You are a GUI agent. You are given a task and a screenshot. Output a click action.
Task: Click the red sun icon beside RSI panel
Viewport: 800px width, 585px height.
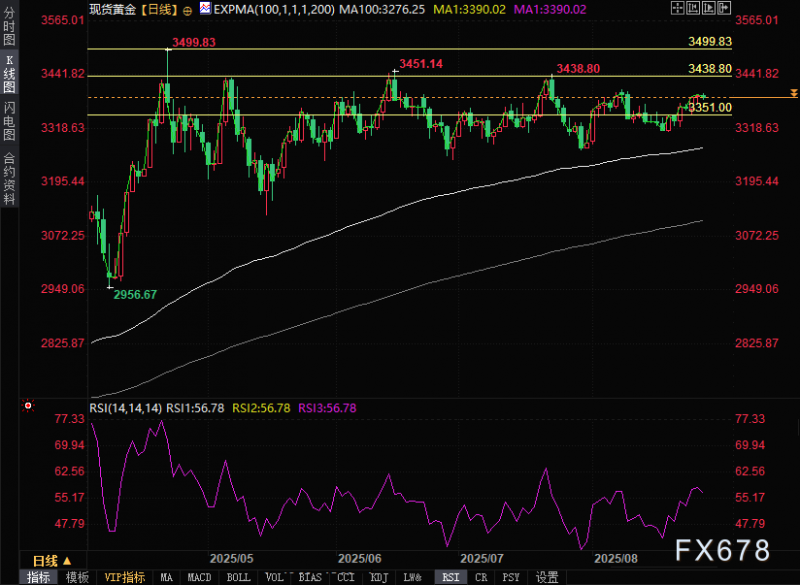[28, 406]
